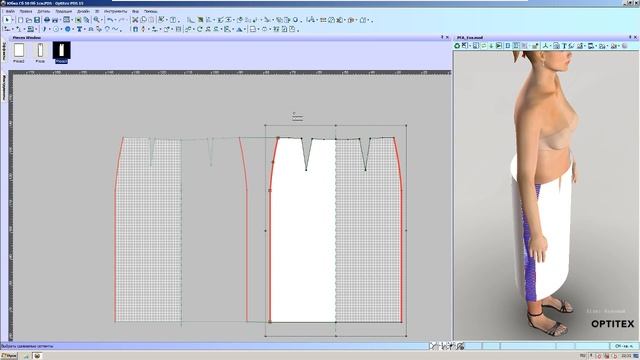Open the Деталь menu
640x360 pixels.
[44, 11]
